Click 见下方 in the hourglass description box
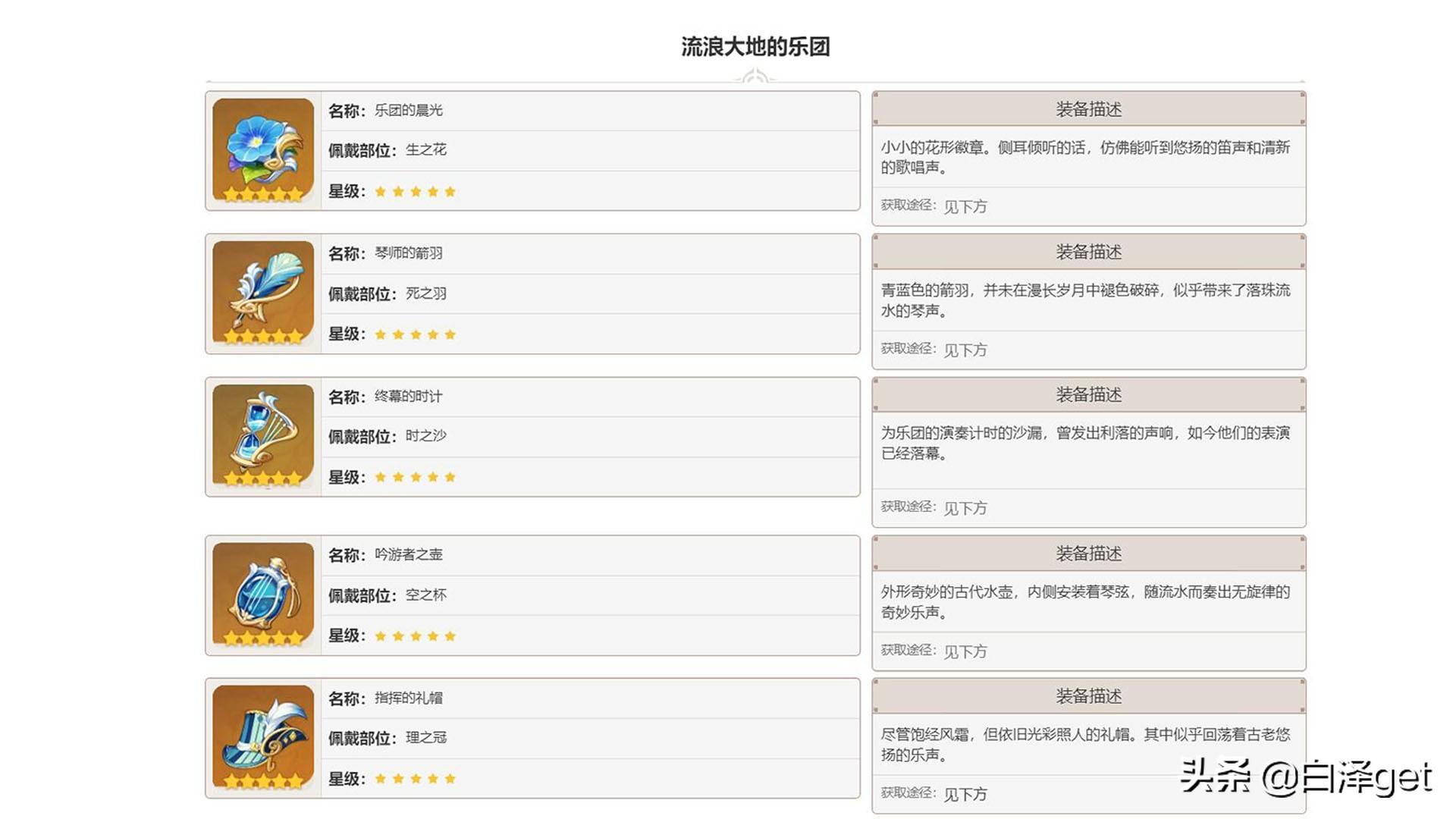Viewport: 1456px width, 819px height. point(965,509)
